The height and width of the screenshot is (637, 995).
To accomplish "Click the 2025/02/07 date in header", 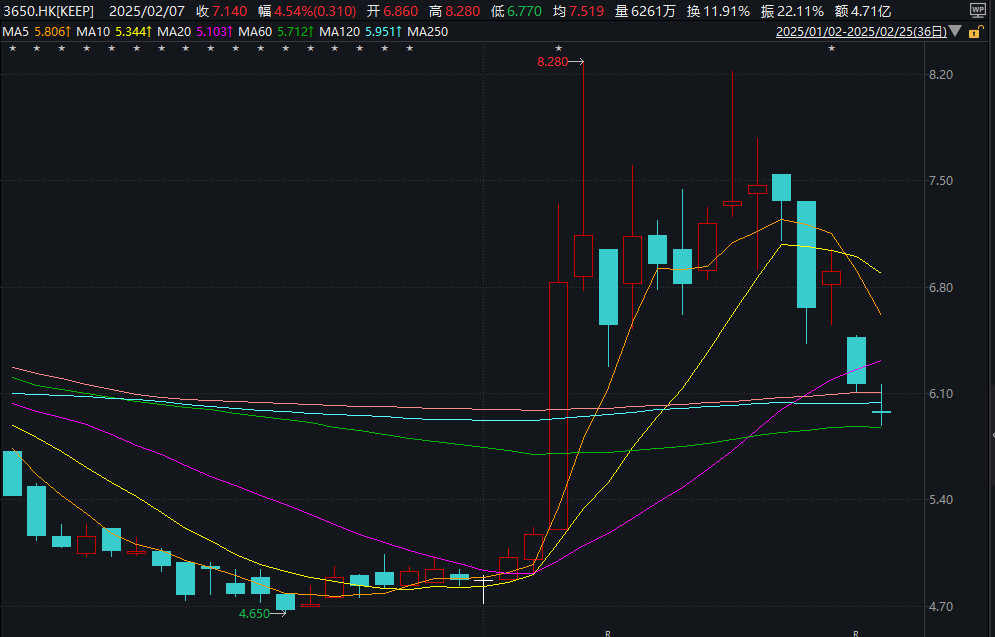I will pyautogui.click(x=147, y=11).
